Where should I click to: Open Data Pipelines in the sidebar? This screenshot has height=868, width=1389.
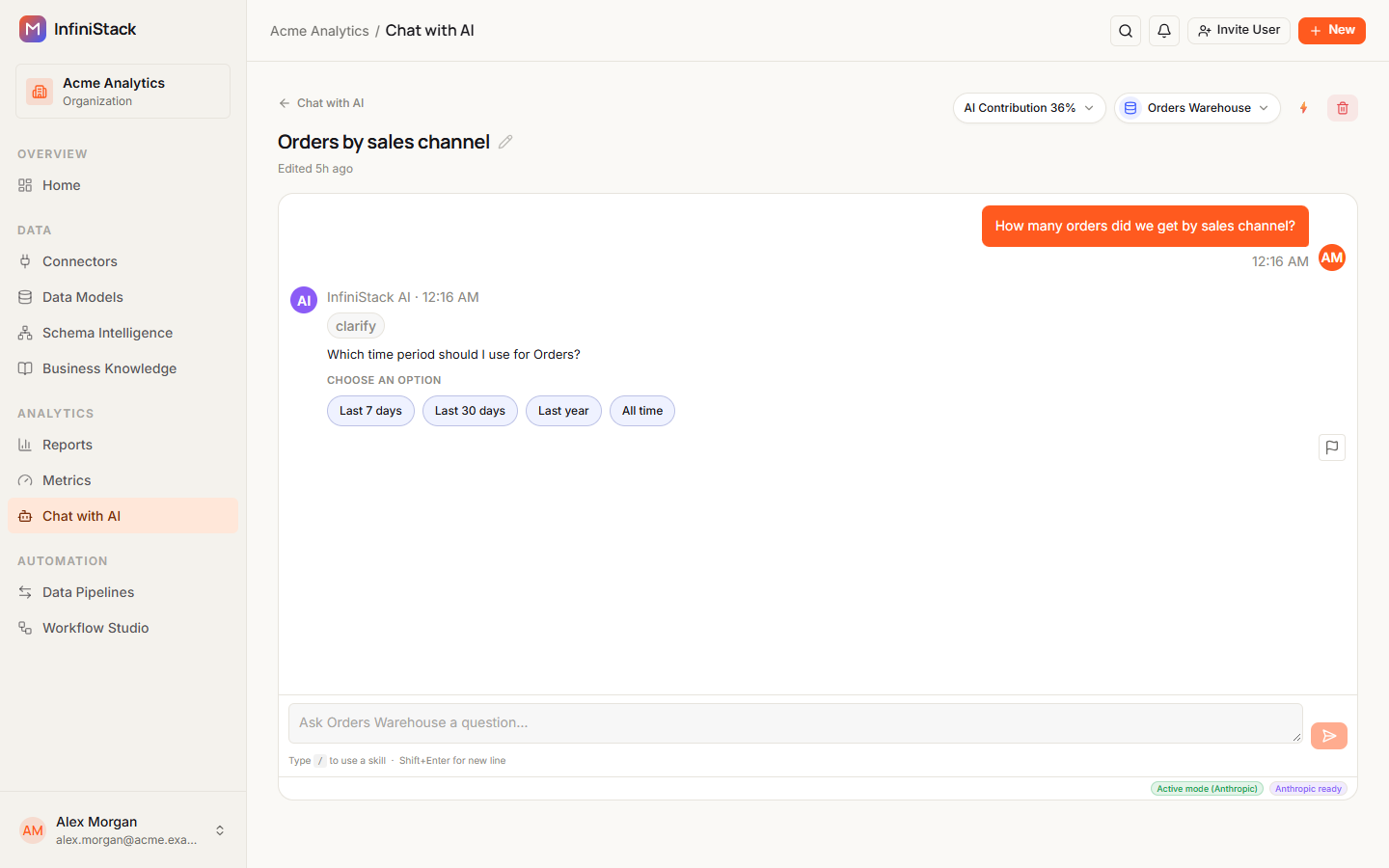coord(123,592)
